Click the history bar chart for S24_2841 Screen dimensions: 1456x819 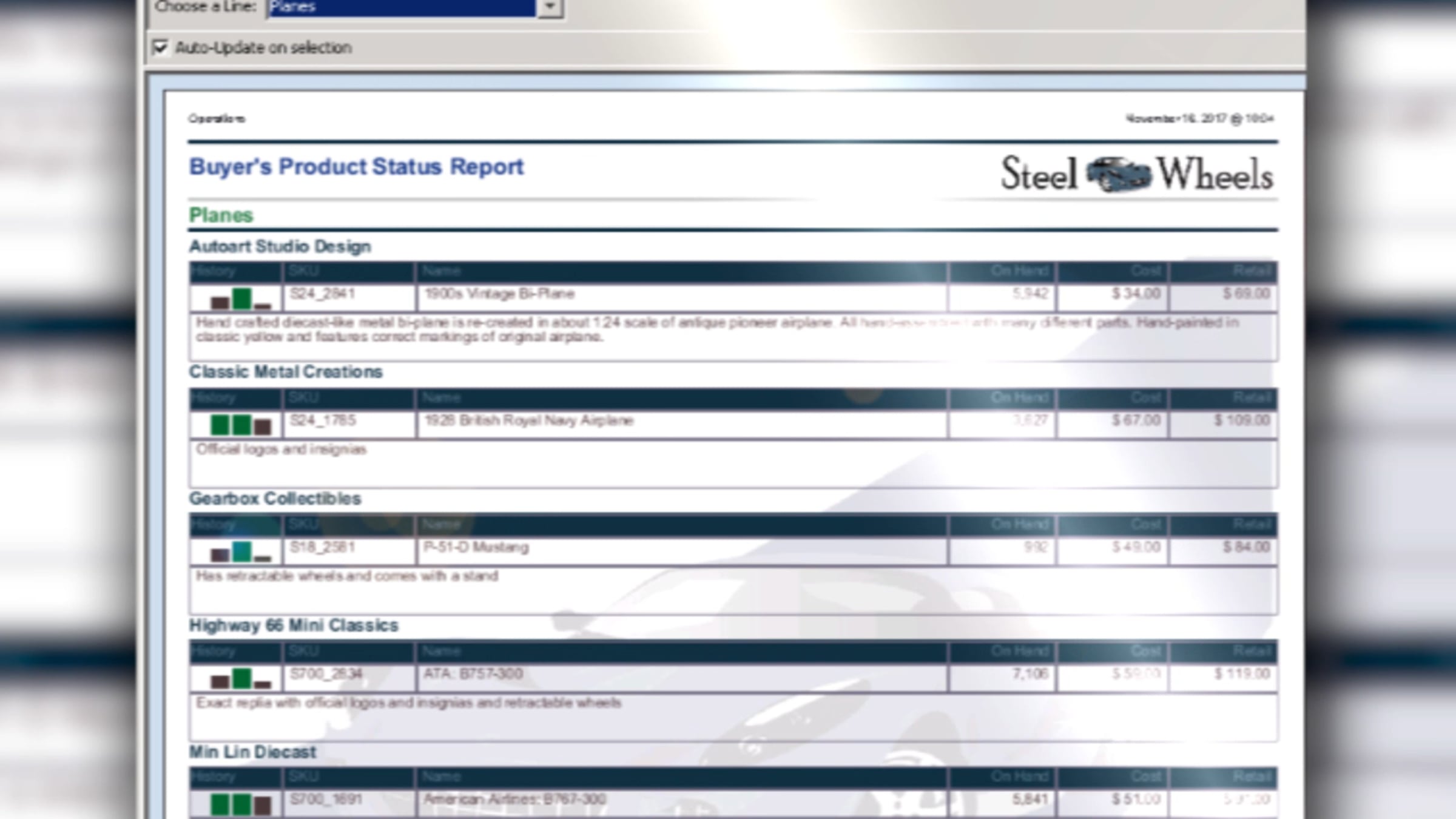[x=241, y=298]
